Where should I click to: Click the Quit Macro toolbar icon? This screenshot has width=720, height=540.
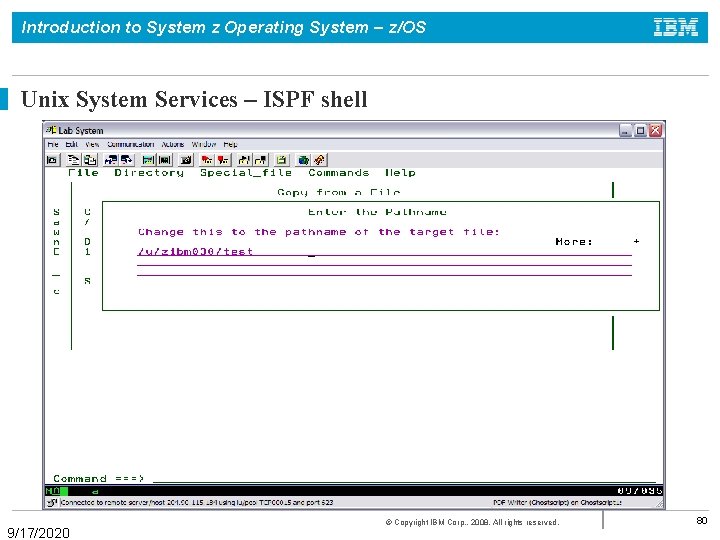pos(260,160)
